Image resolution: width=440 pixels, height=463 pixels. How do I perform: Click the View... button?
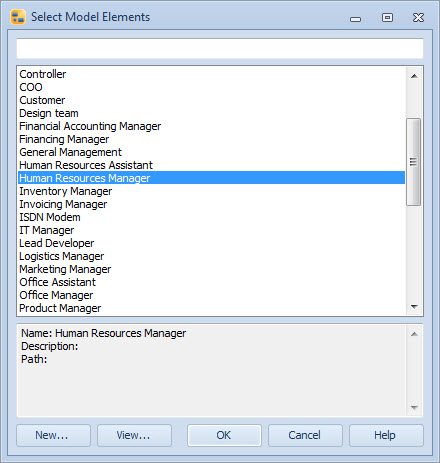click(134, 435)
